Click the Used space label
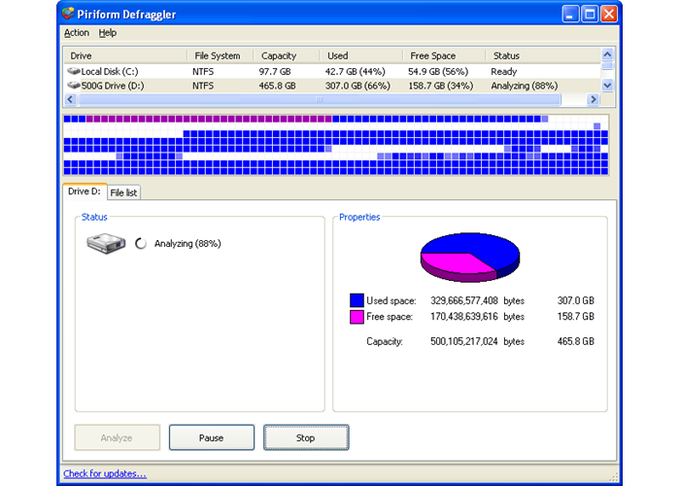The width and height of the screenshot is (680, 486). pos(391,300)
